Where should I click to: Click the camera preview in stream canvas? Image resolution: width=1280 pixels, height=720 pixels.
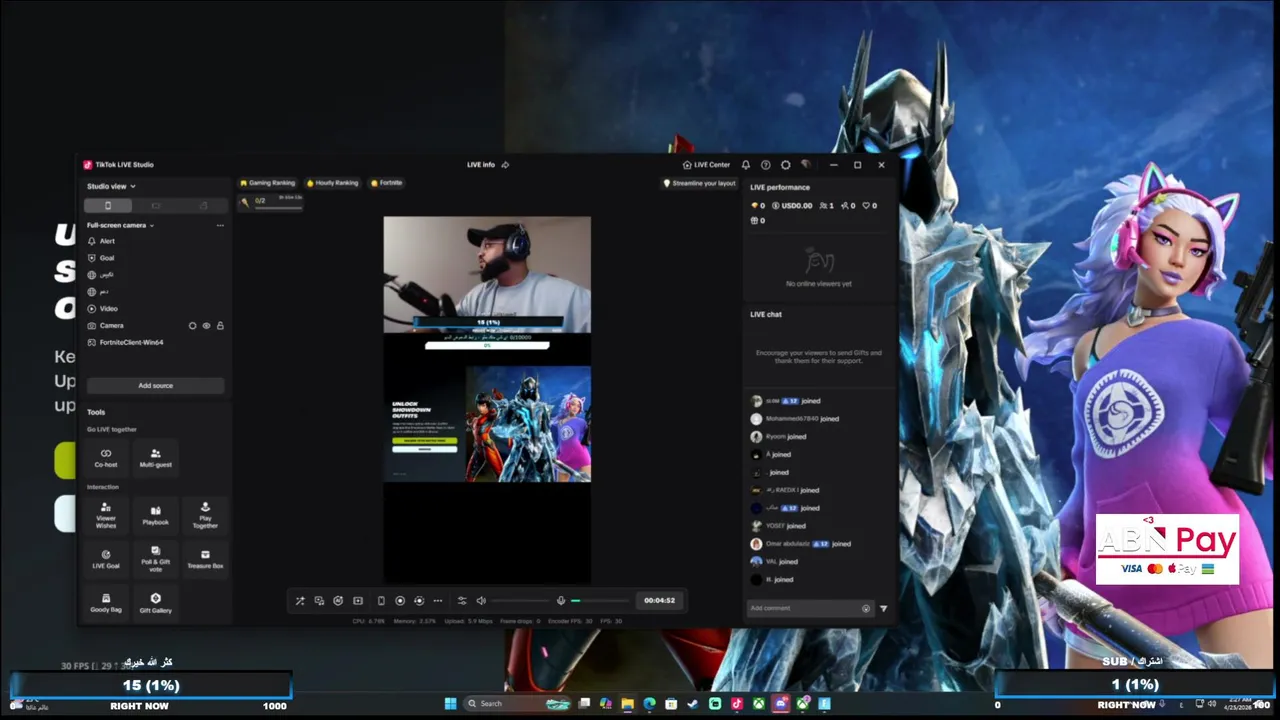(487, 274)
